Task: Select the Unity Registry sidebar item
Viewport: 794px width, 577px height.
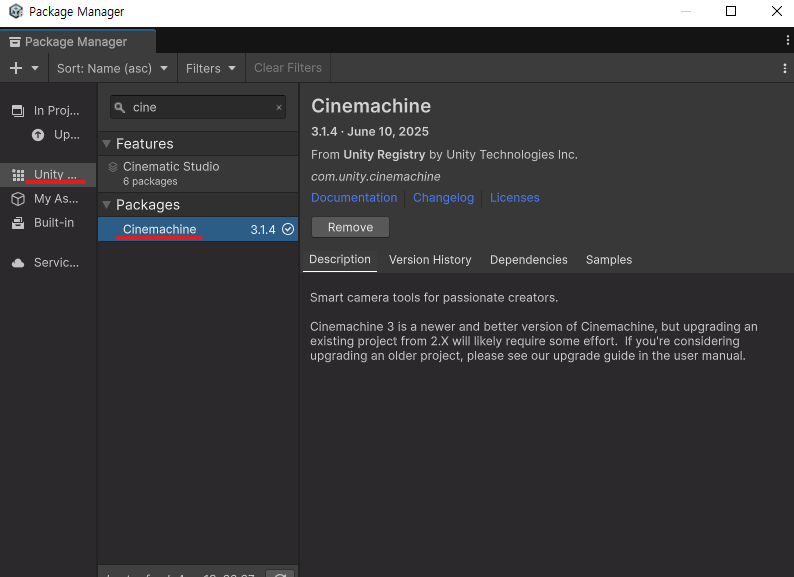Action: 48,175
